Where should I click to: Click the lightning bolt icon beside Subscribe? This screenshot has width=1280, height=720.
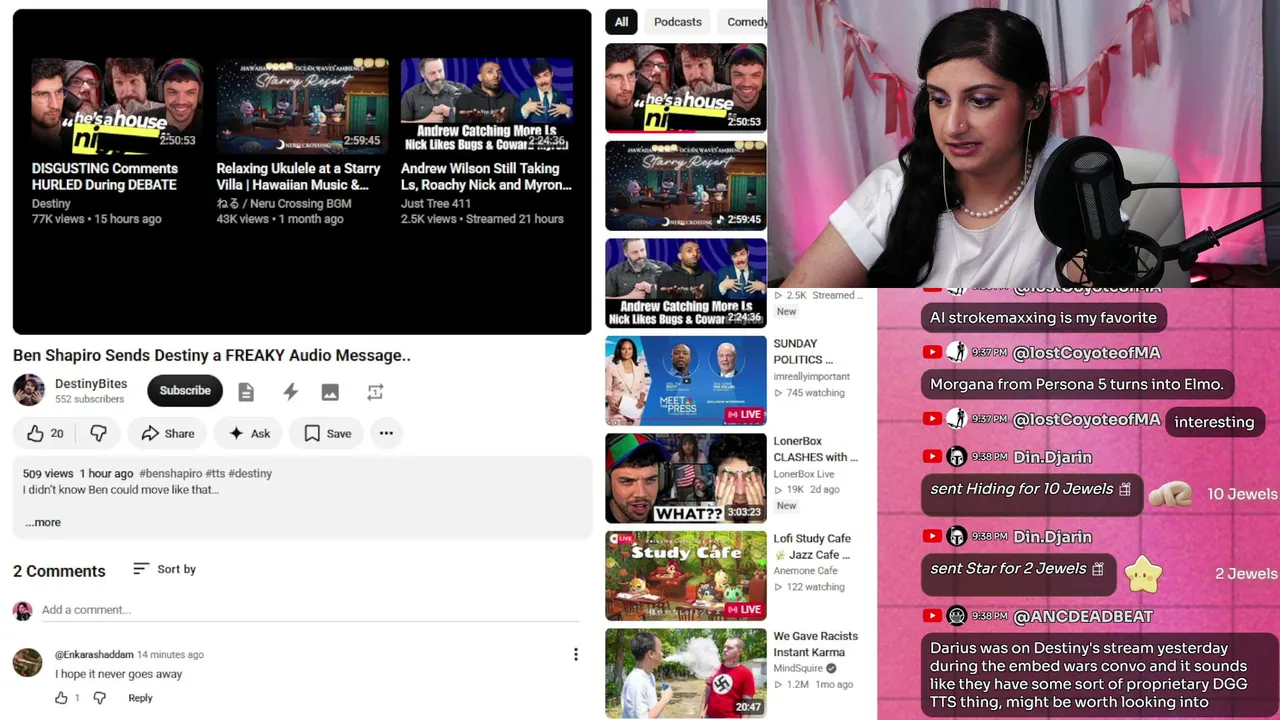point(290,392)
